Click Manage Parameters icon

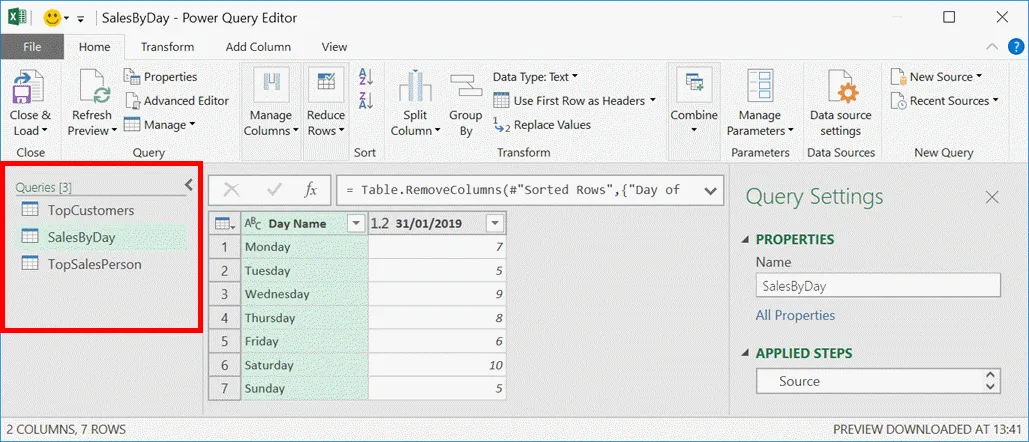[760, 87]
